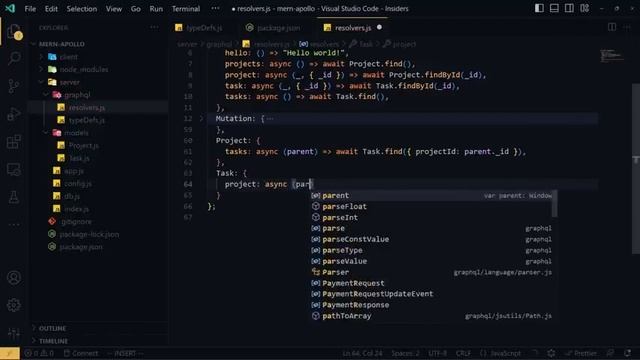This screenshot has width=640, height=360.
Task: Collapse the graphql folder
Action: tap(77, 95)
